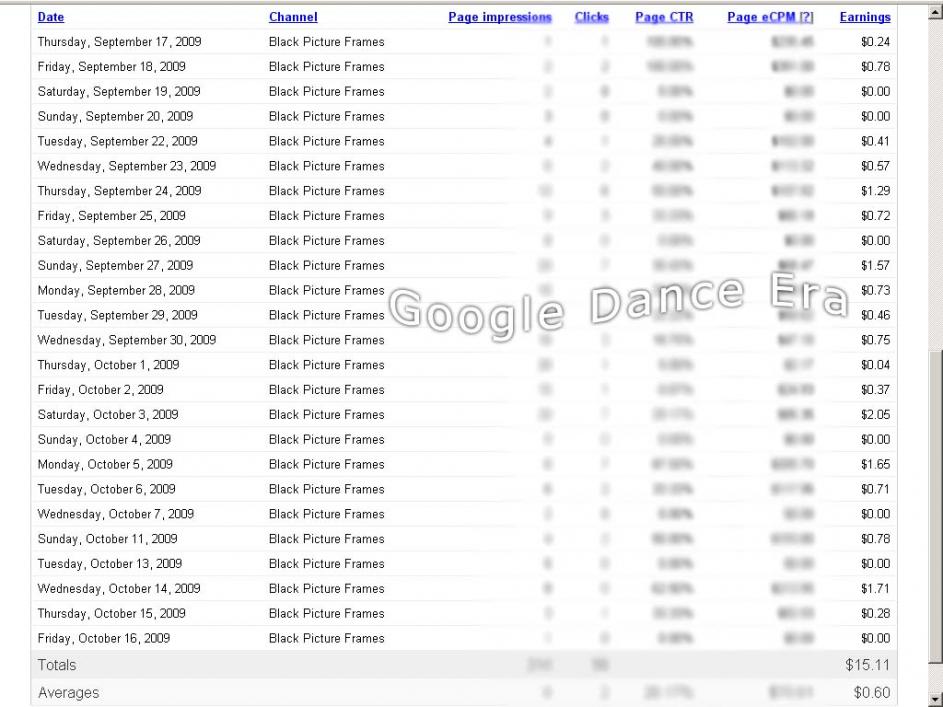Select date Wednesday, October 7, 2009
943x707 pixels.
point(115,514)
